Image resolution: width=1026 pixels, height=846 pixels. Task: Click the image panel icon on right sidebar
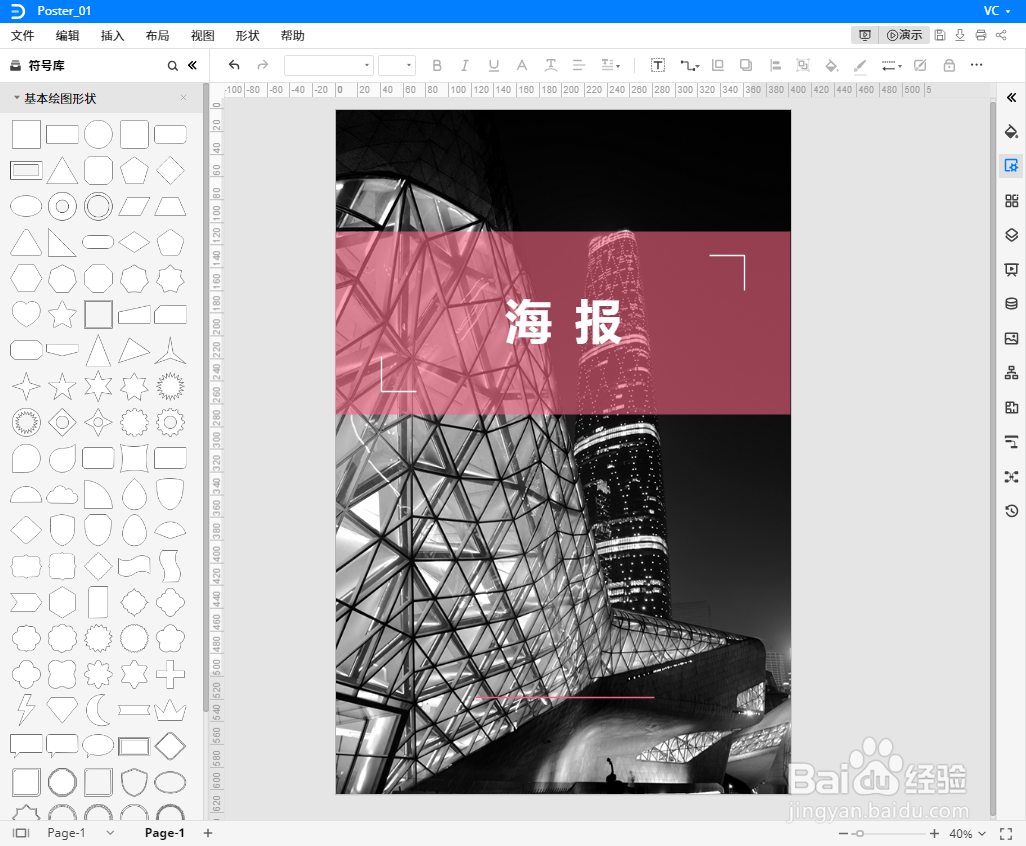[x=1011, y=338]
